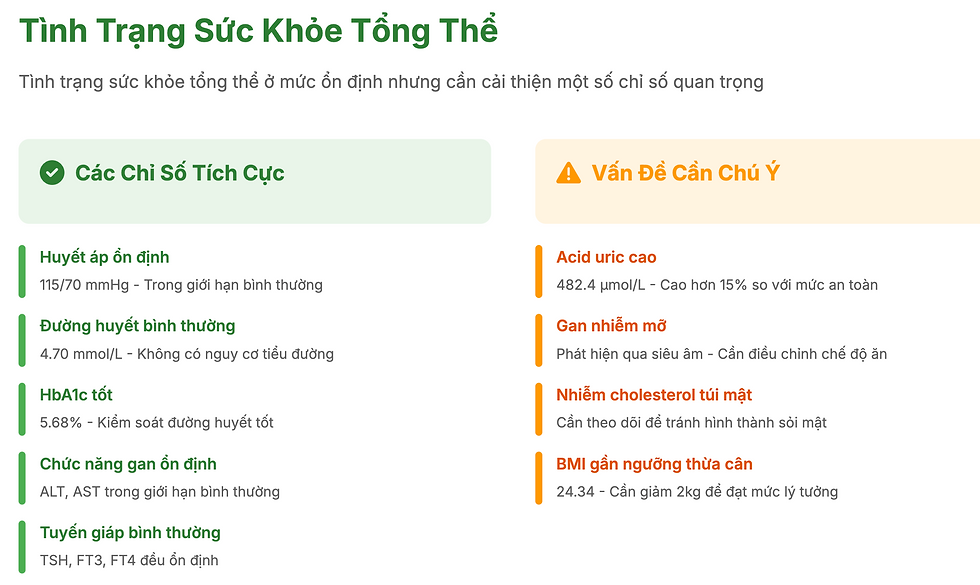Image resolution: width=980 pixels, height=585 pixels.
Task: Open the "Gan nhiễm mỡ" warning item
Action: (611, 326)
